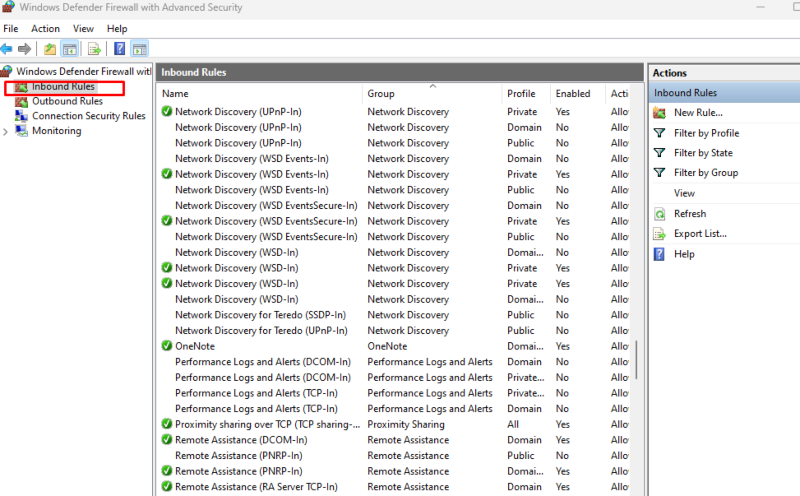Select Connection Security Rules in the tree
This screenshot has width=800, height=496.
coord(89,116)
